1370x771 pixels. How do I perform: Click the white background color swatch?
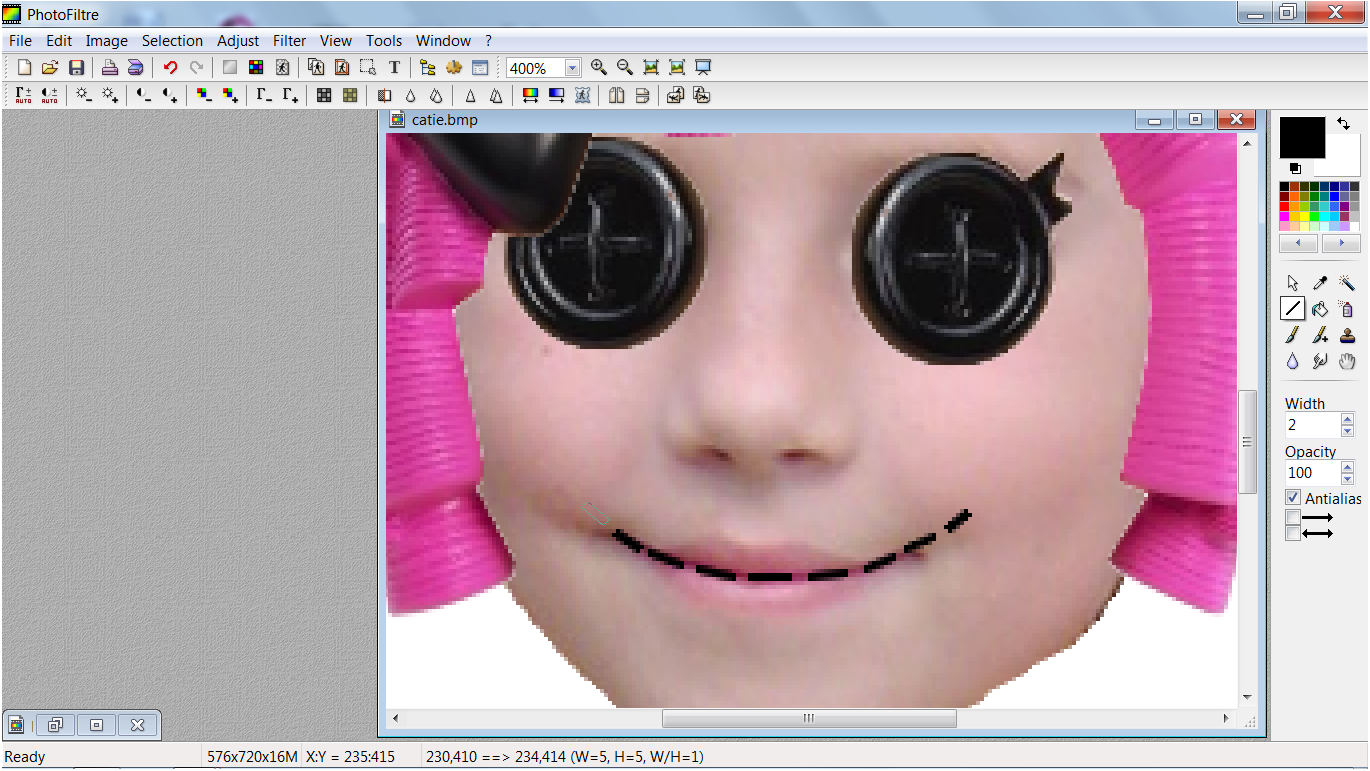[1343, 158]
